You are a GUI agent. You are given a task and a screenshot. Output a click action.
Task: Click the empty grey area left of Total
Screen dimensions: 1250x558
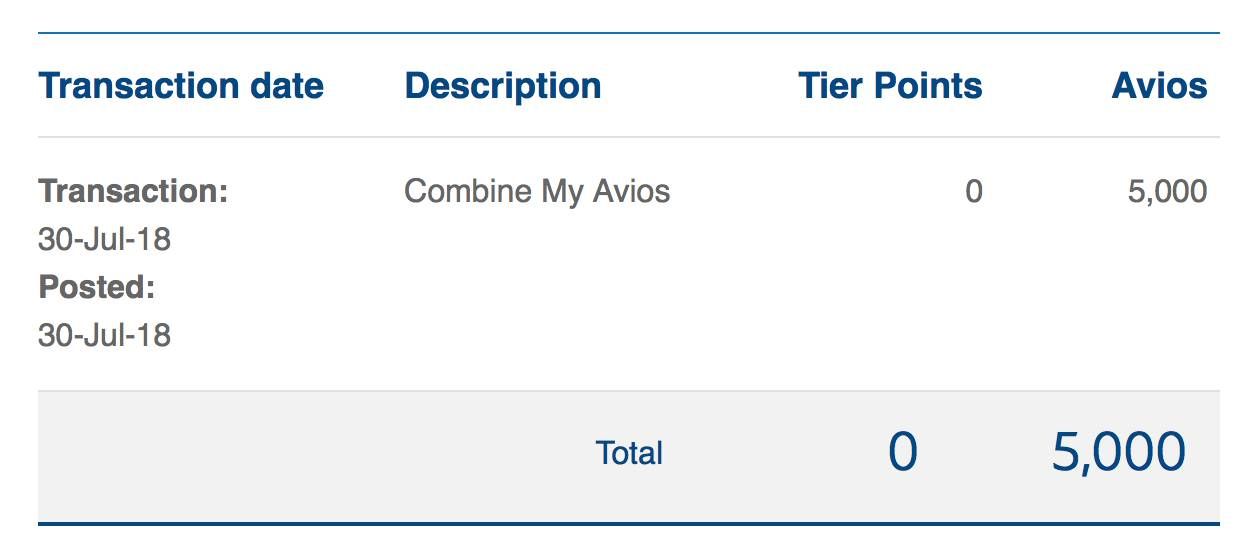300,456
